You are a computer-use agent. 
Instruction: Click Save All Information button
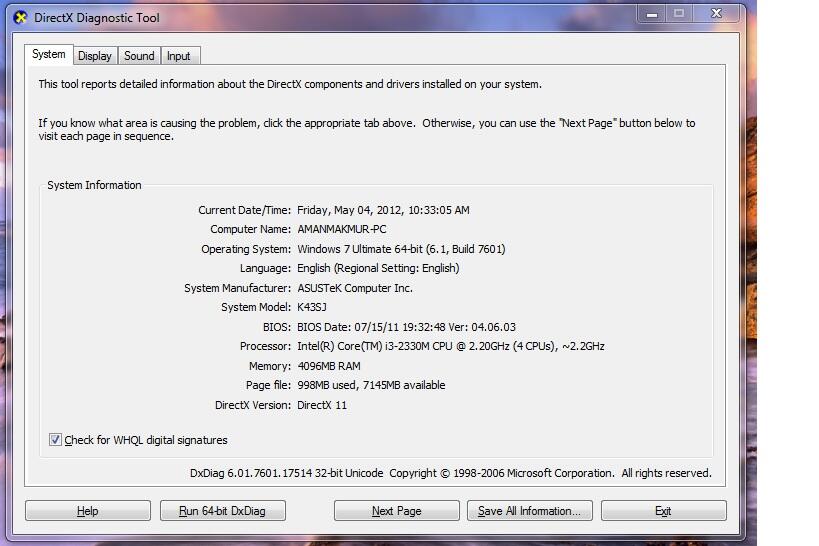click(530, 510)
